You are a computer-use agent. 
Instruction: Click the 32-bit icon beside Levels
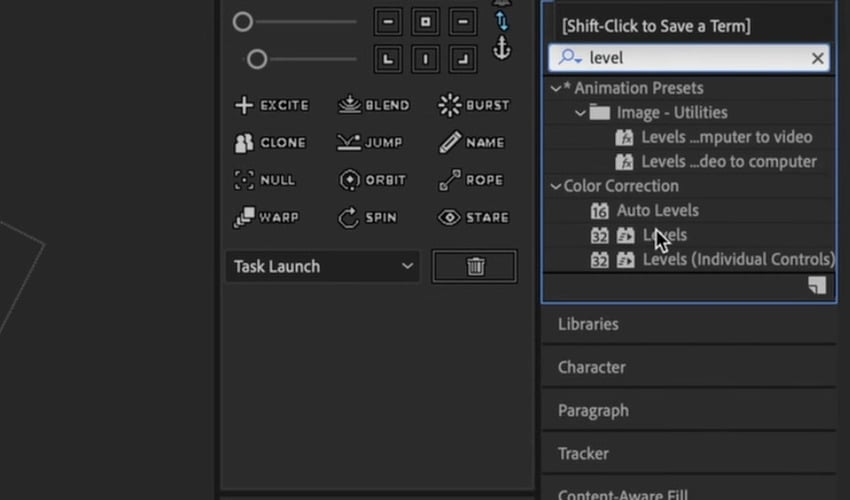pyautogui.click(x=600, y=235)
